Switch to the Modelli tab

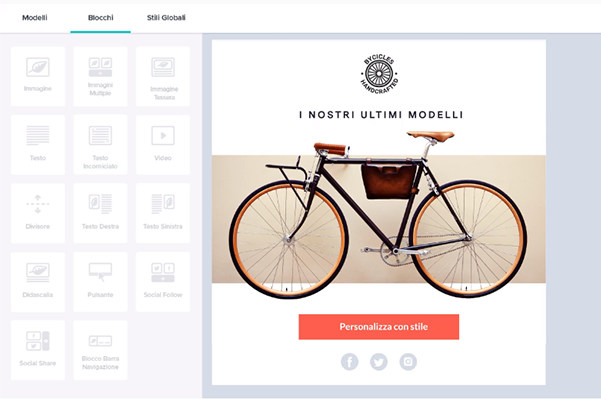[x=34, y=18]
